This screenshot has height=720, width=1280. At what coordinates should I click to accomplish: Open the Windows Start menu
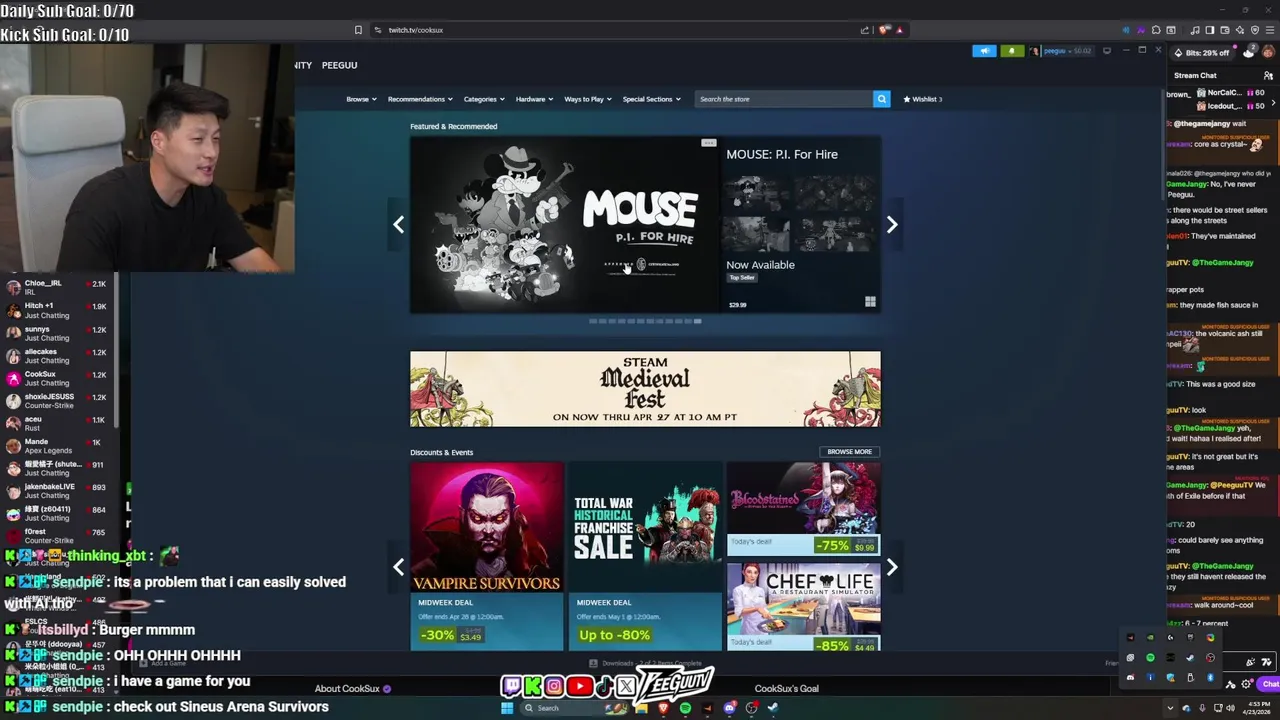click(x=507, y=708)
